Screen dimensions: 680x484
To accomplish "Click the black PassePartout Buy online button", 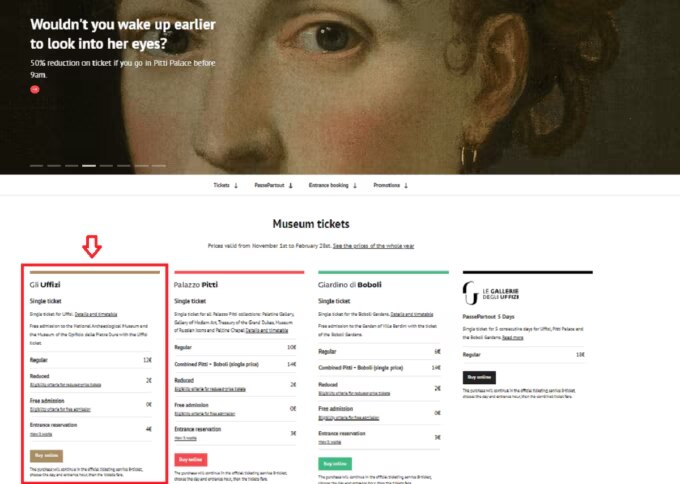I will point(479,377).
